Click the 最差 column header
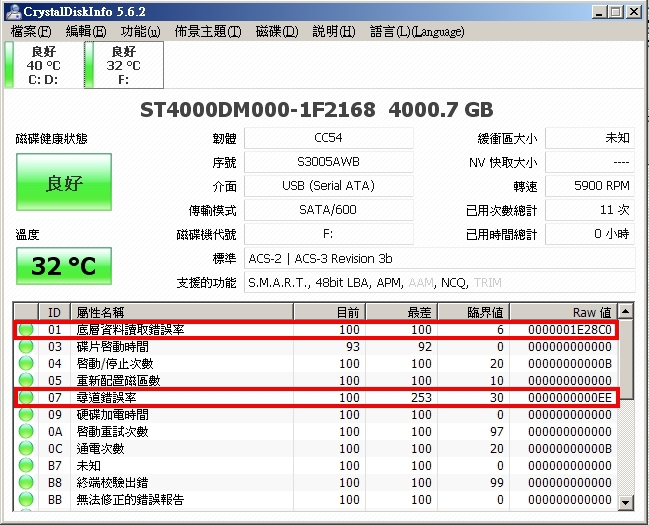 (x=401, y=312)
